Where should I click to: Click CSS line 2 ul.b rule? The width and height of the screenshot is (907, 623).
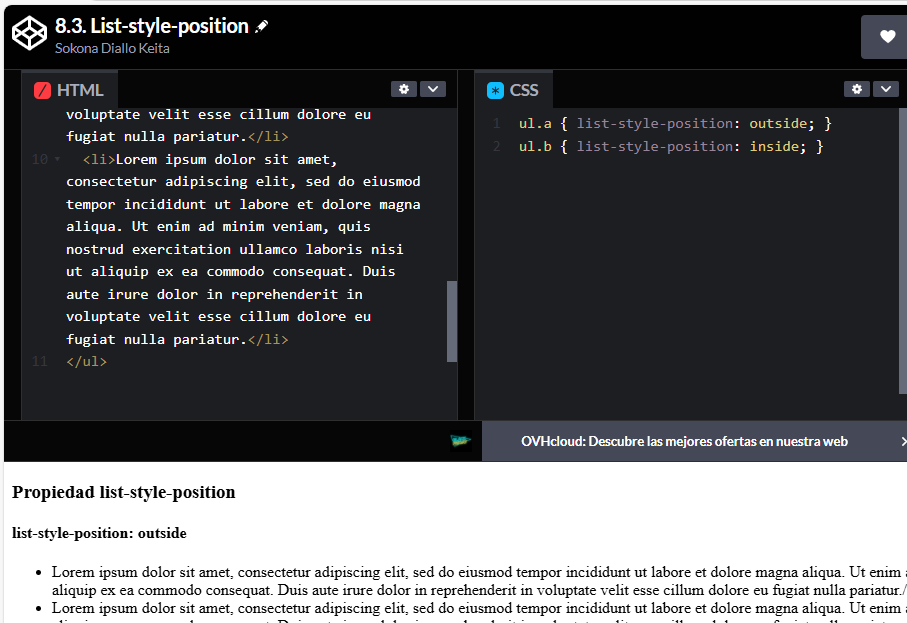pyautogui.click(x=670, y=147)
